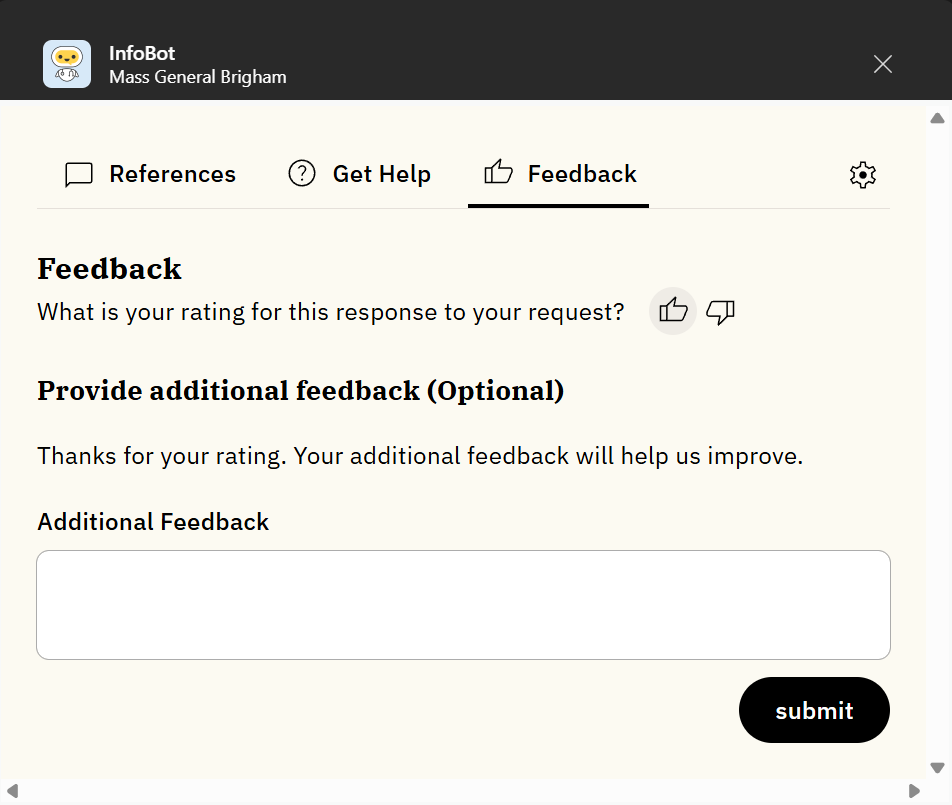This screenshot has width=952, height=805.
Task: Click the InfoBot title text
Action: pos(142,53)
